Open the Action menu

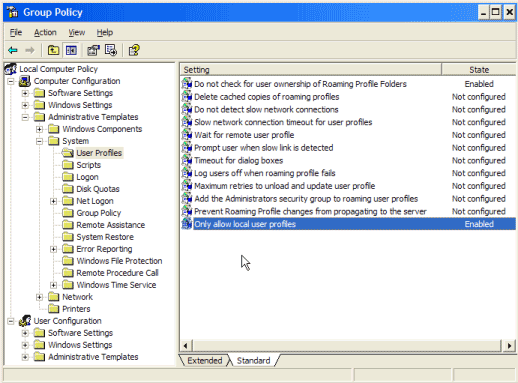point(45,32)
